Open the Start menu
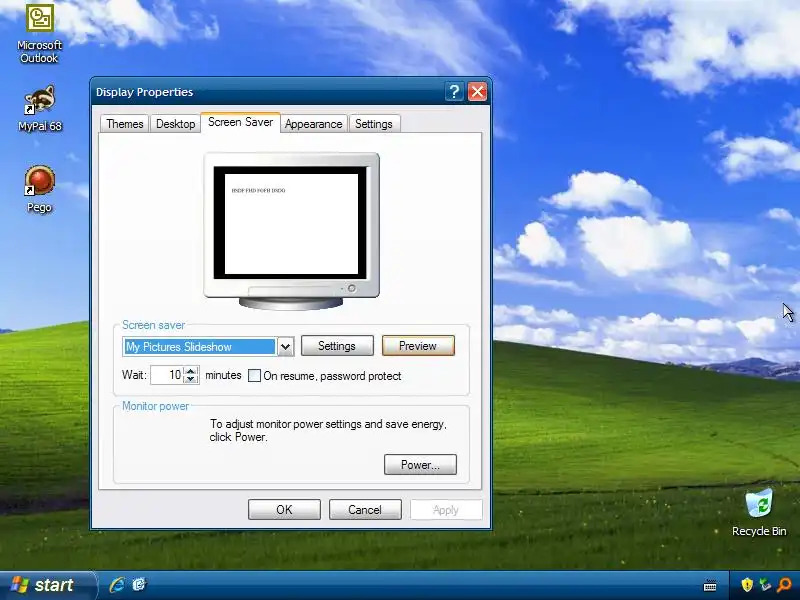The image size is (800, 600). pyautogui.click(x=46, y=585)
